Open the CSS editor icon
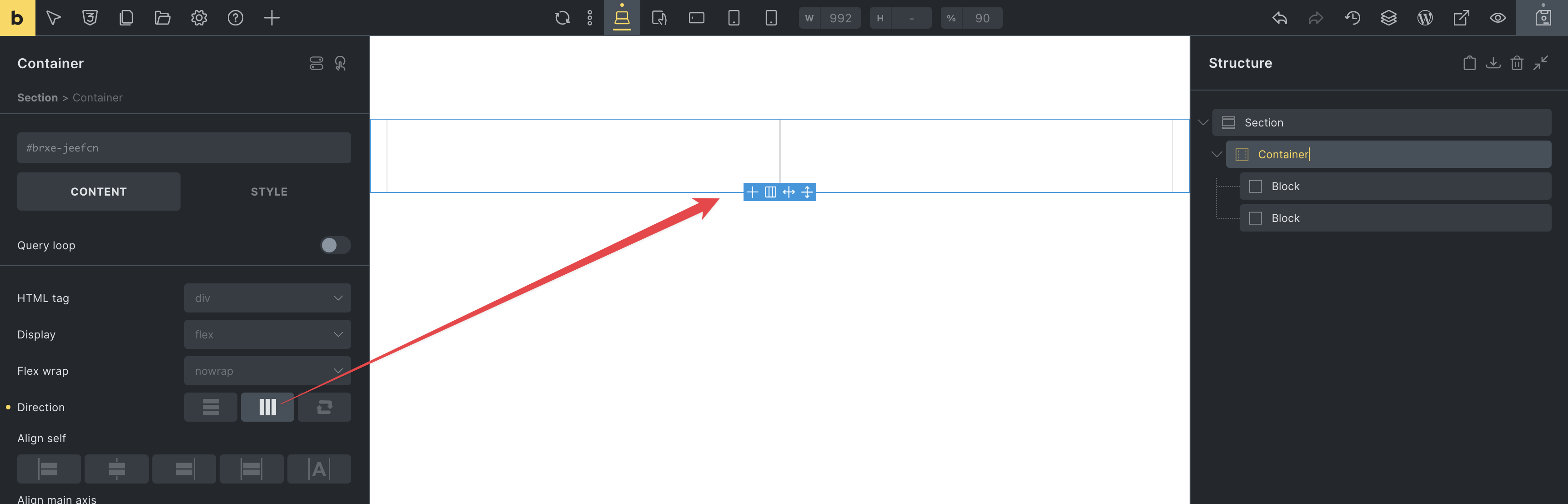 coord(90,18)
